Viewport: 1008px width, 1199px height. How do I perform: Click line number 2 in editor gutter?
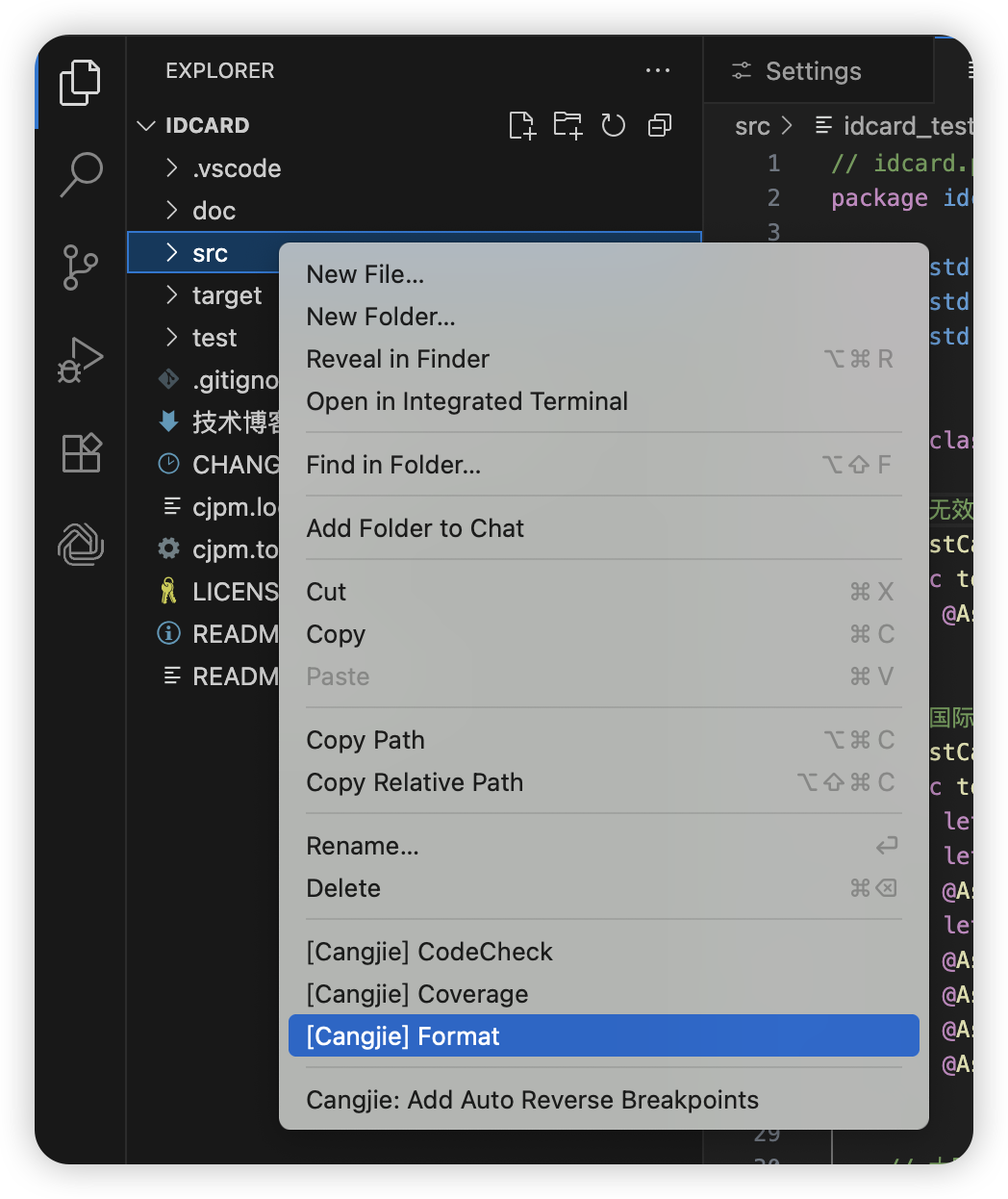tap(773, 197)
